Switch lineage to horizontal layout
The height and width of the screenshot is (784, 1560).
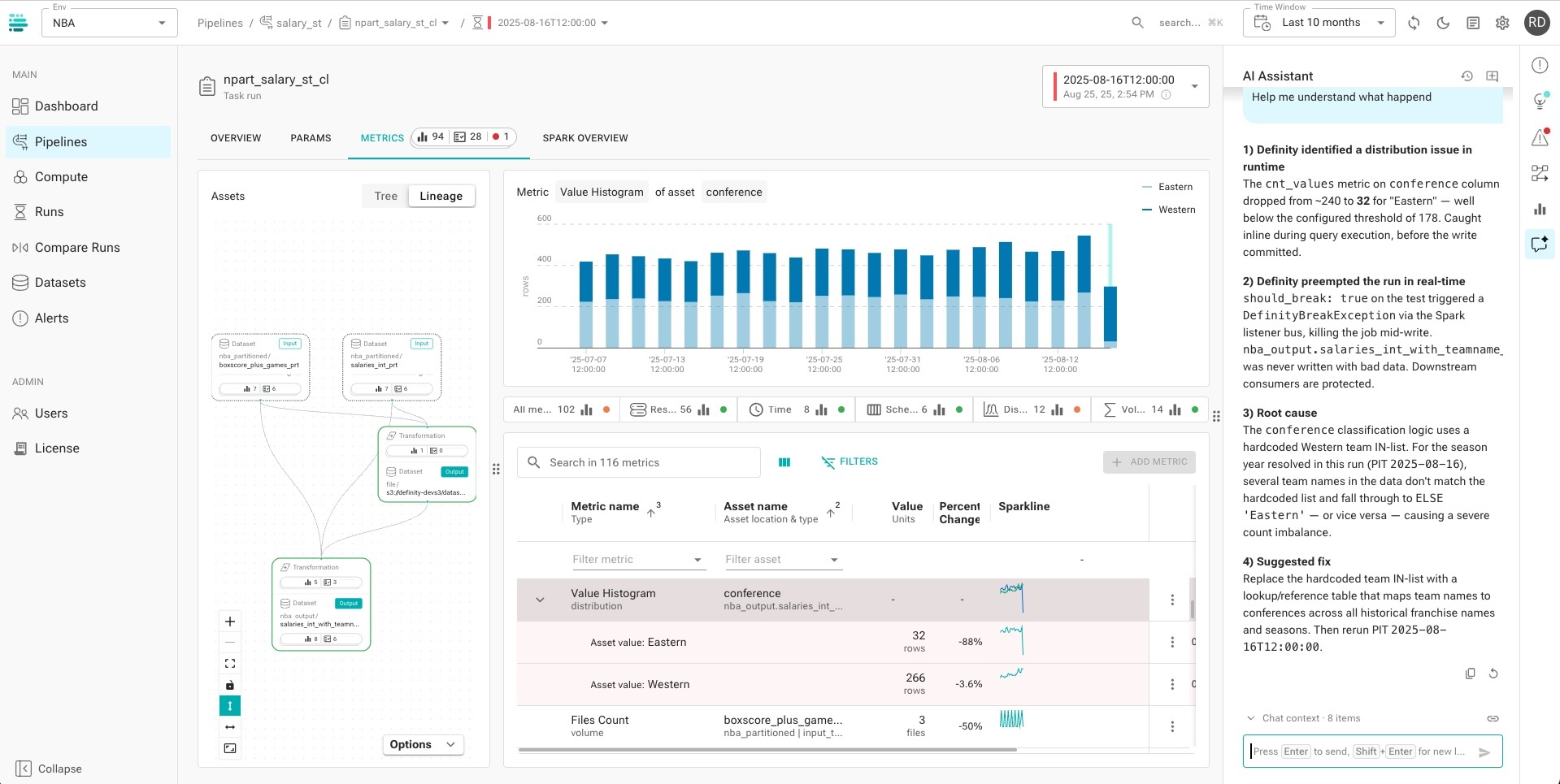pos(230,727)
